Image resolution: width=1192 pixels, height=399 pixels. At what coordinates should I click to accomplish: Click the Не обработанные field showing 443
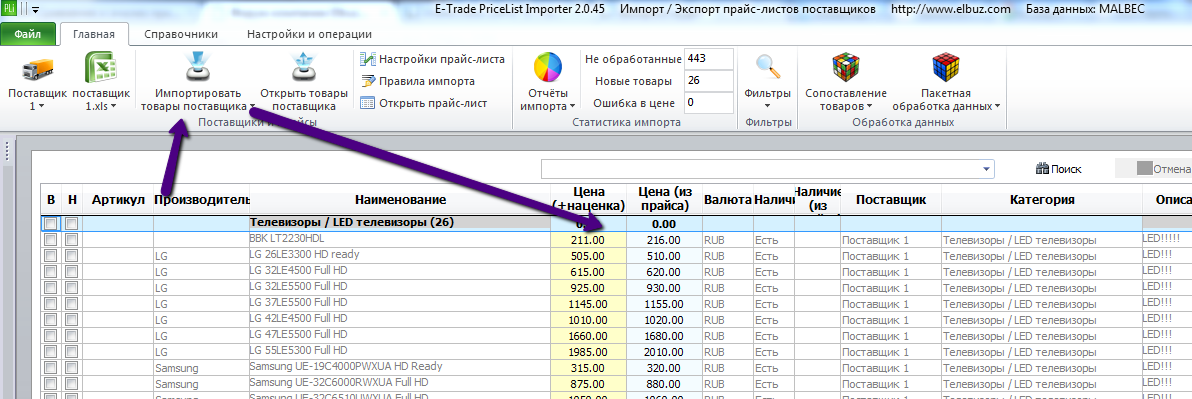tap(709, 59)
